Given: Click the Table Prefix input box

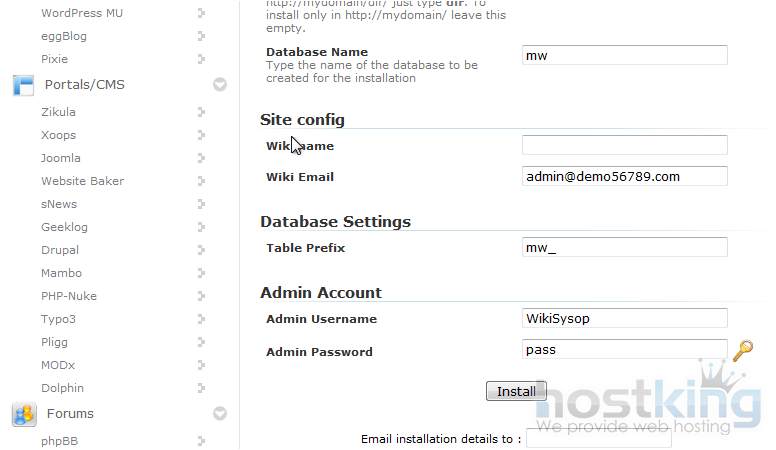Looking at the screenshot, I should [x=624, y=248].
